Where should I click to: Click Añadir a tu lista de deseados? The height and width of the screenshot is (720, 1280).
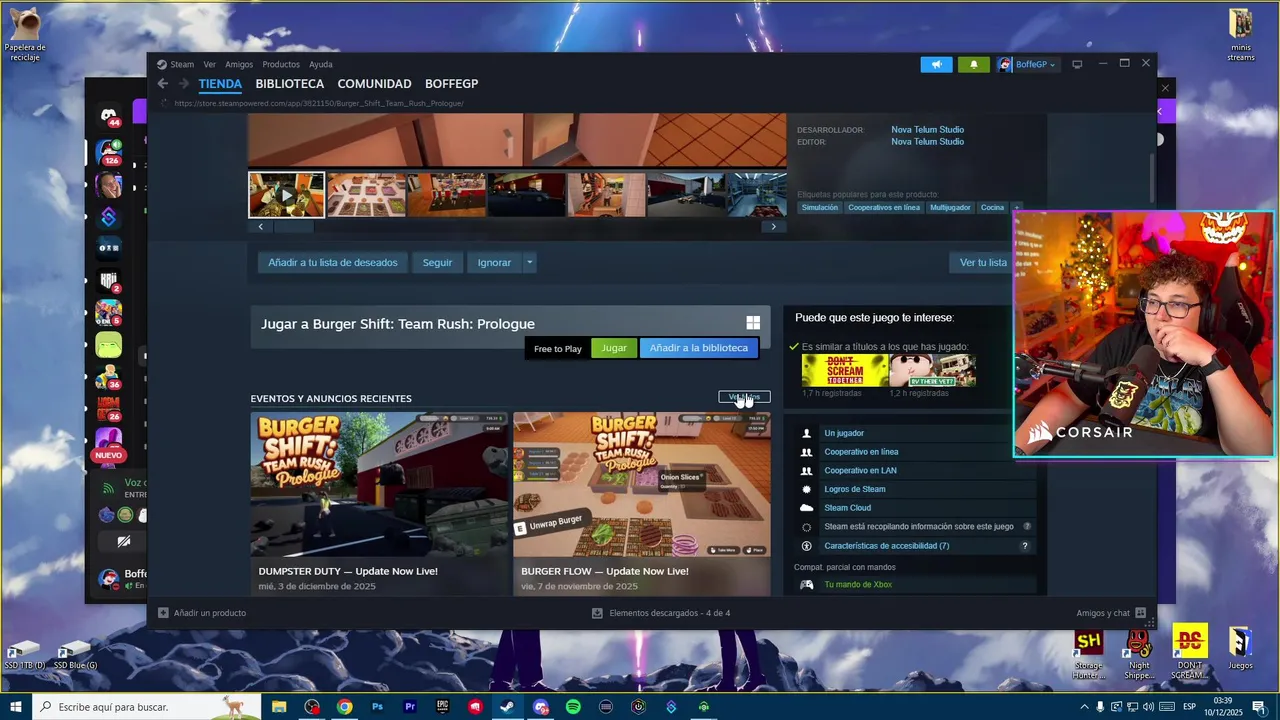[x=333, y=263]
